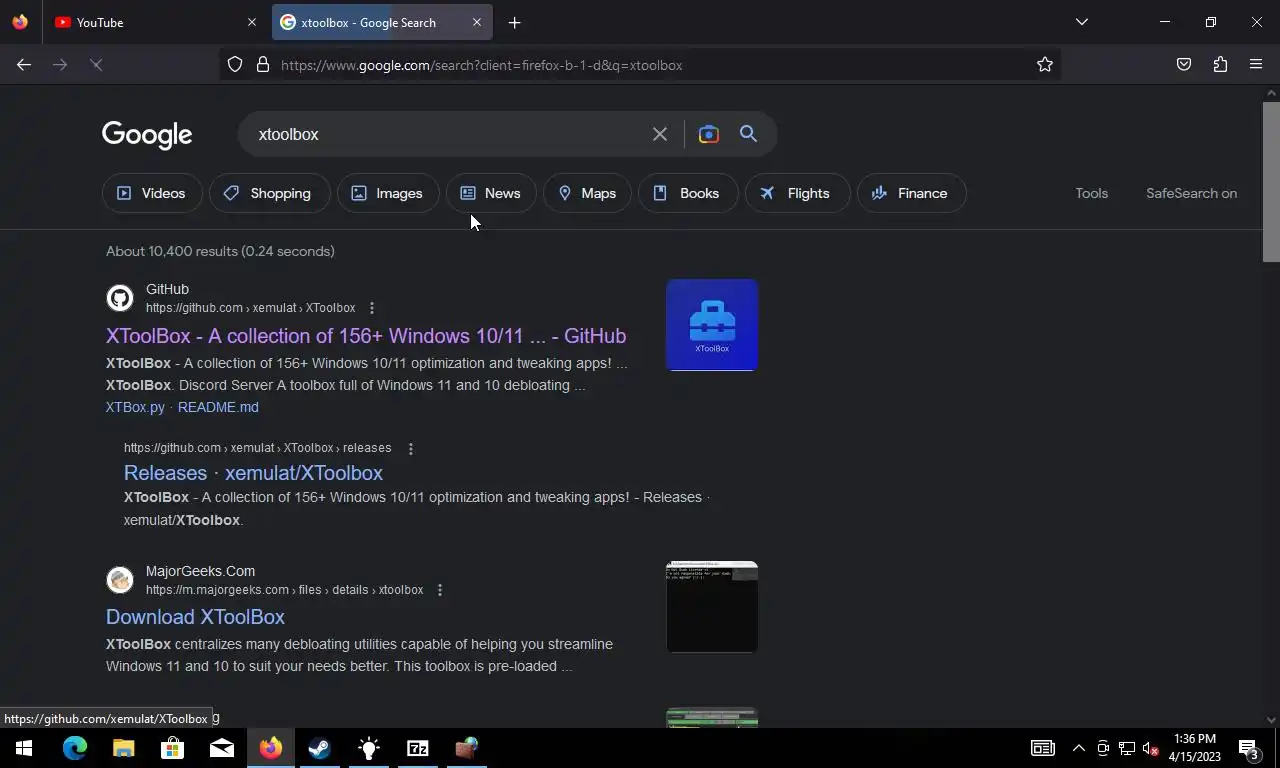Open the Books filter
The height and width of the screenshot is (768, 1280).
click(x=688, y=193)
